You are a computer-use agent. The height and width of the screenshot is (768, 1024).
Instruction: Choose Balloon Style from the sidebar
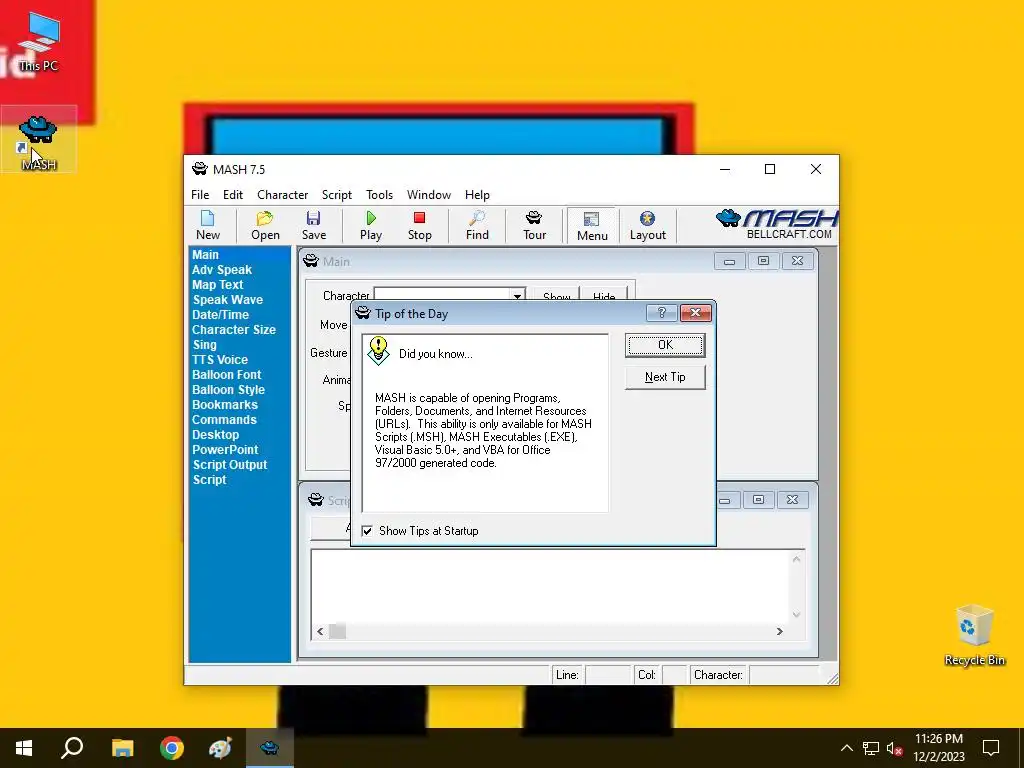(229, 390)
